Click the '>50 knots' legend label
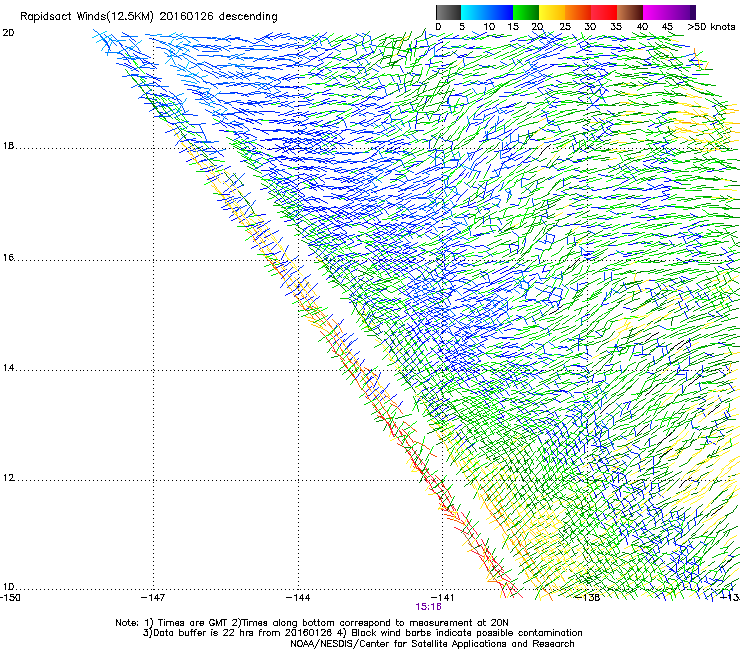This screenshot has width=740, height=650. click(711, 27)
